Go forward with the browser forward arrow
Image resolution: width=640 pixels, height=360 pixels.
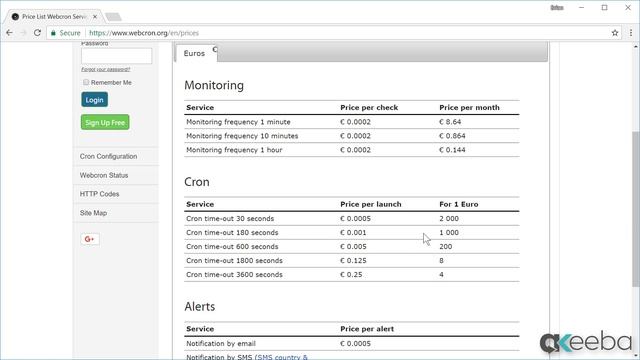pyautogui.click(x=23, y=33)
